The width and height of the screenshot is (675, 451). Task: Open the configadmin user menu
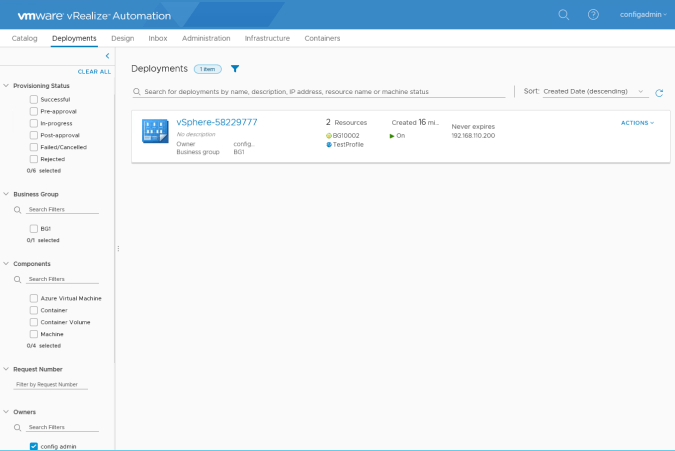(643, 15)
